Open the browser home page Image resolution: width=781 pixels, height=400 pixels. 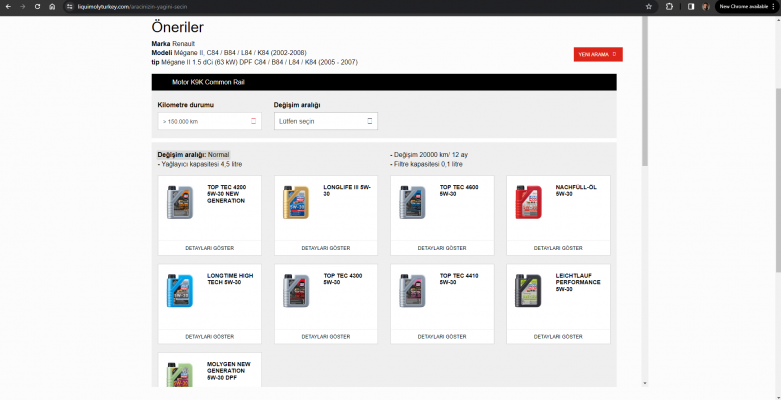click(x=52, y=7)
